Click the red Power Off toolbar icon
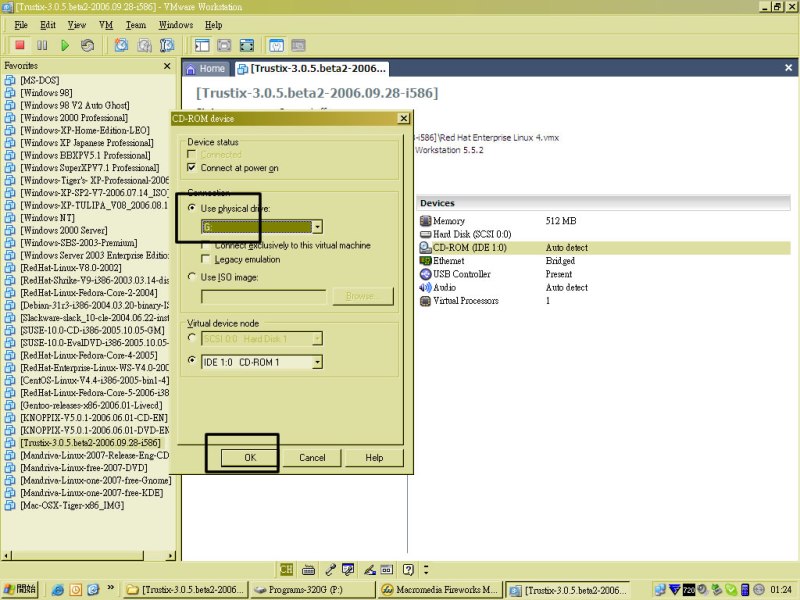 point(20,45)
